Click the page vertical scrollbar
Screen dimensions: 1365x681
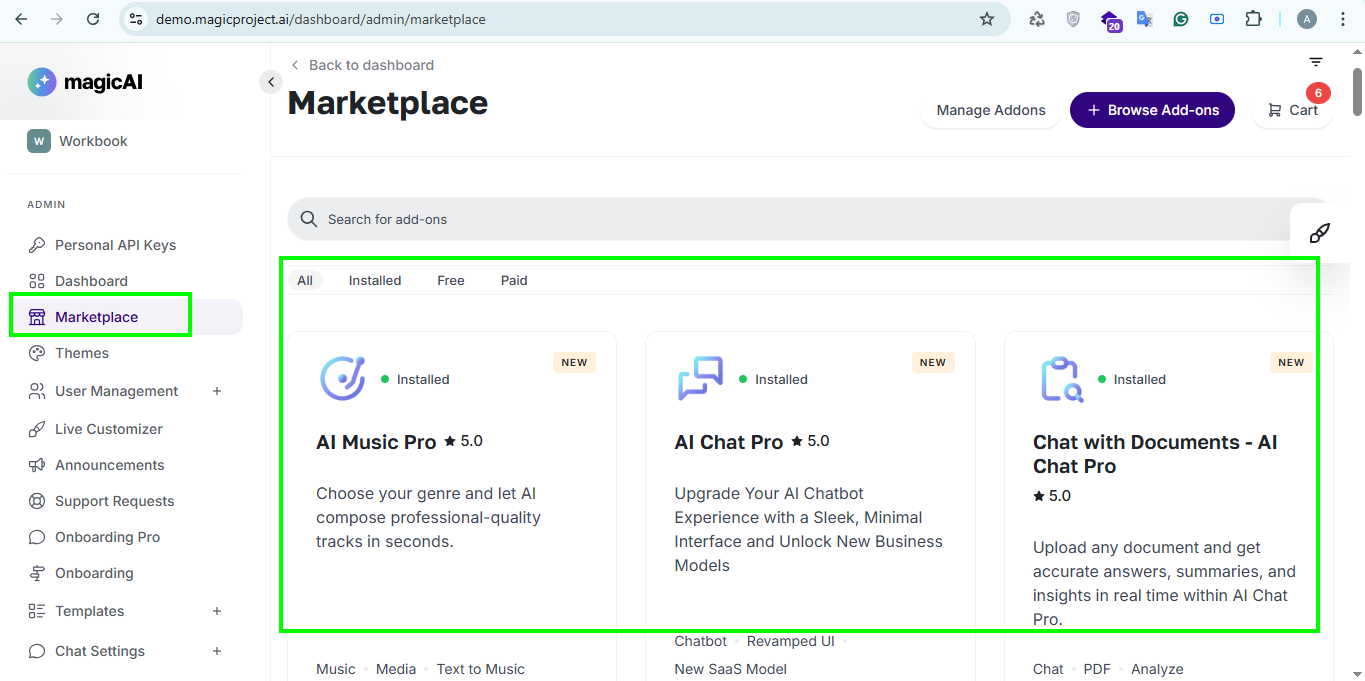click(1357, 92)
